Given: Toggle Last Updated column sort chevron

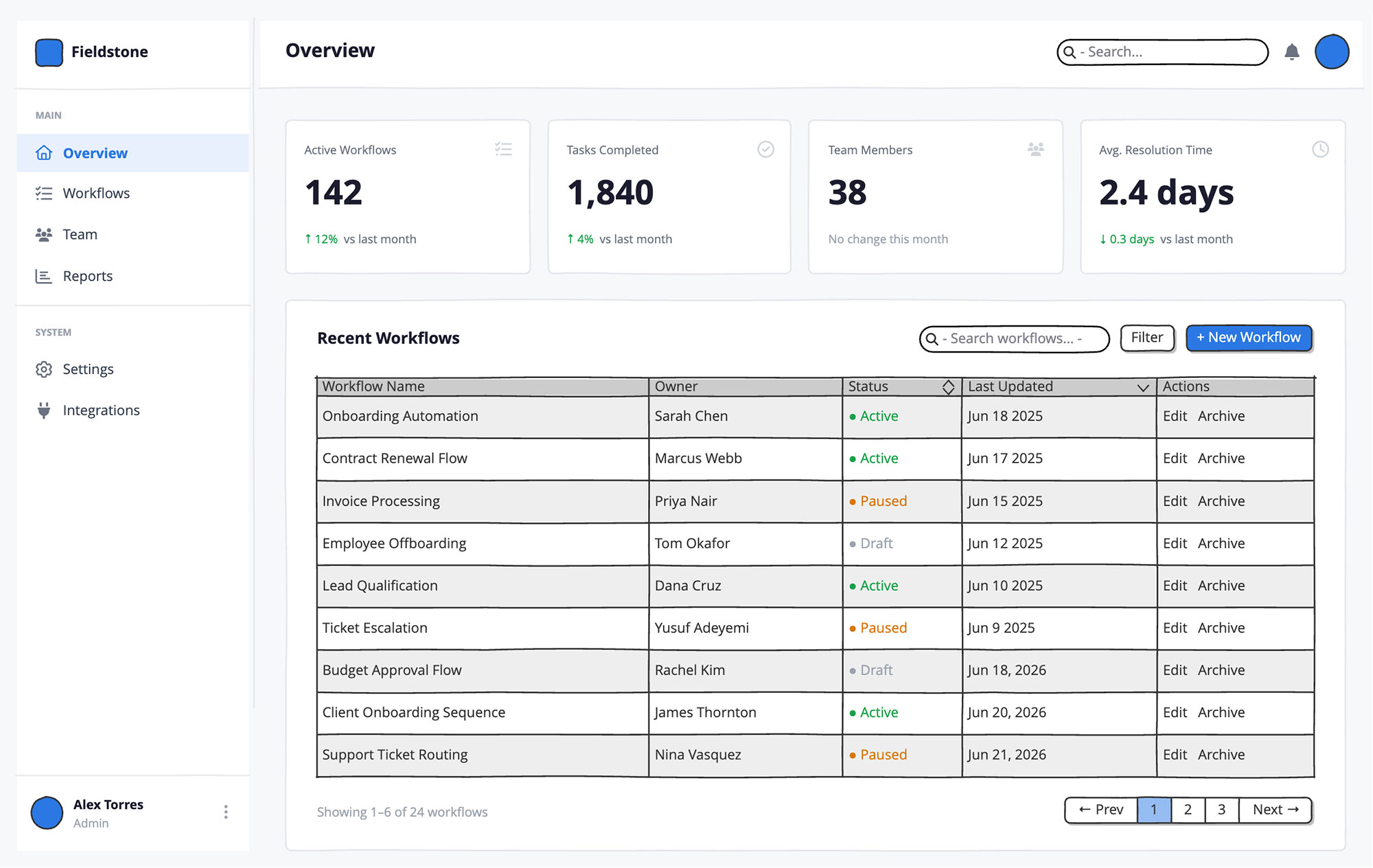Looking at the screenshot, I should (1143, 388).
